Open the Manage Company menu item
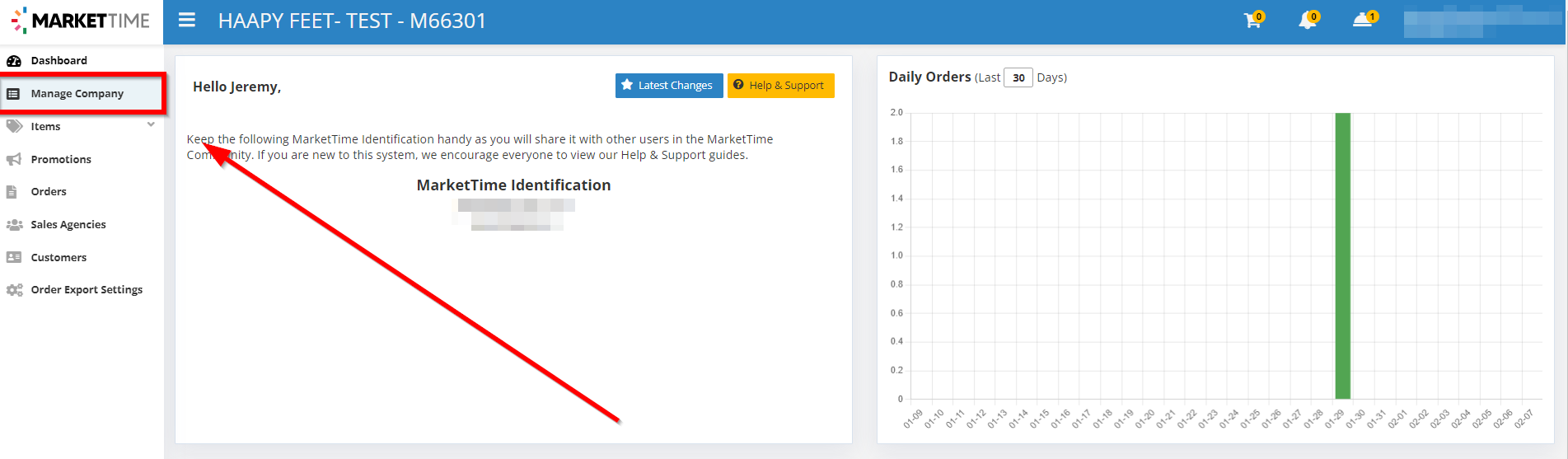The width and height of the screenshot is (1568, 459). click(77, 94)
